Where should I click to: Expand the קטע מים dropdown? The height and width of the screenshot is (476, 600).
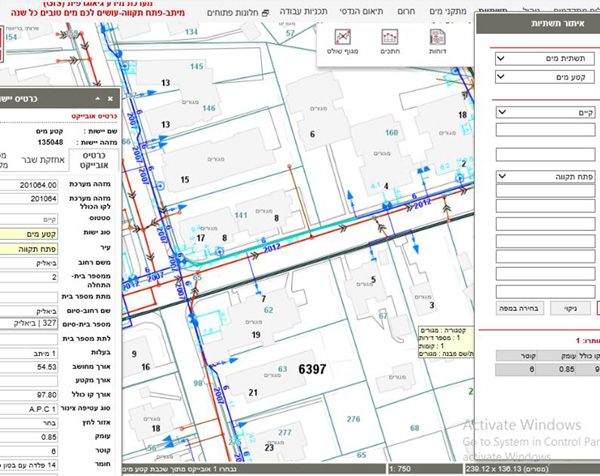[545, 77]
